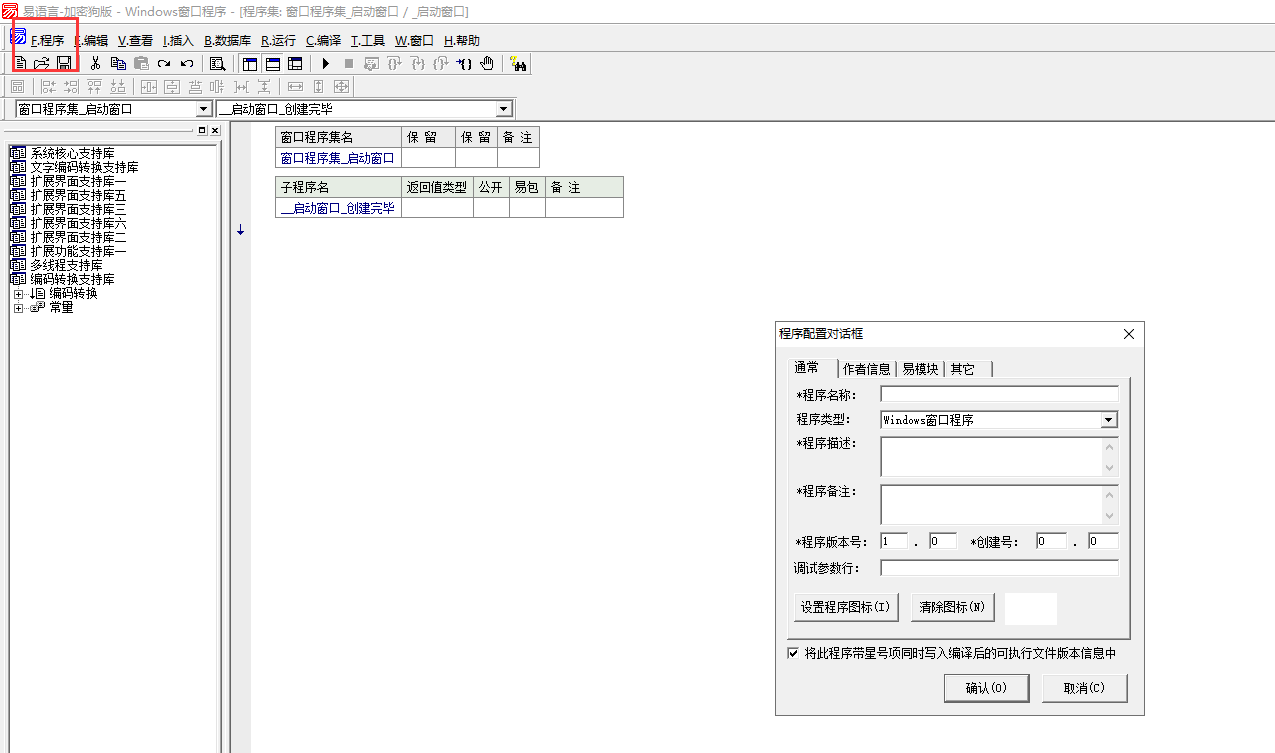1275x753 pixels.
Task: Open the R.运行 menu
Action: click(x=278, y=41)
